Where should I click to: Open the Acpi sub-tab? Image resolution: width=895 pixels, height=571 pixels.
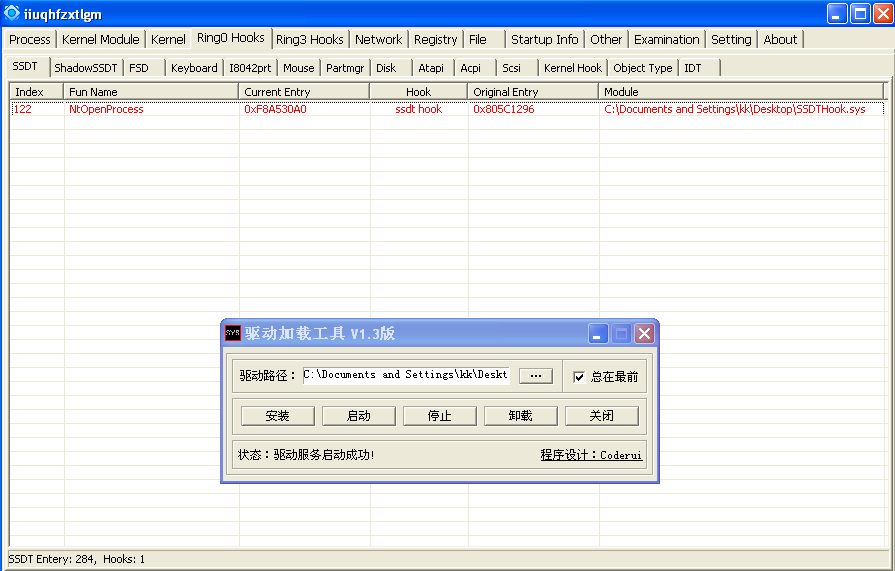[476, 68]
